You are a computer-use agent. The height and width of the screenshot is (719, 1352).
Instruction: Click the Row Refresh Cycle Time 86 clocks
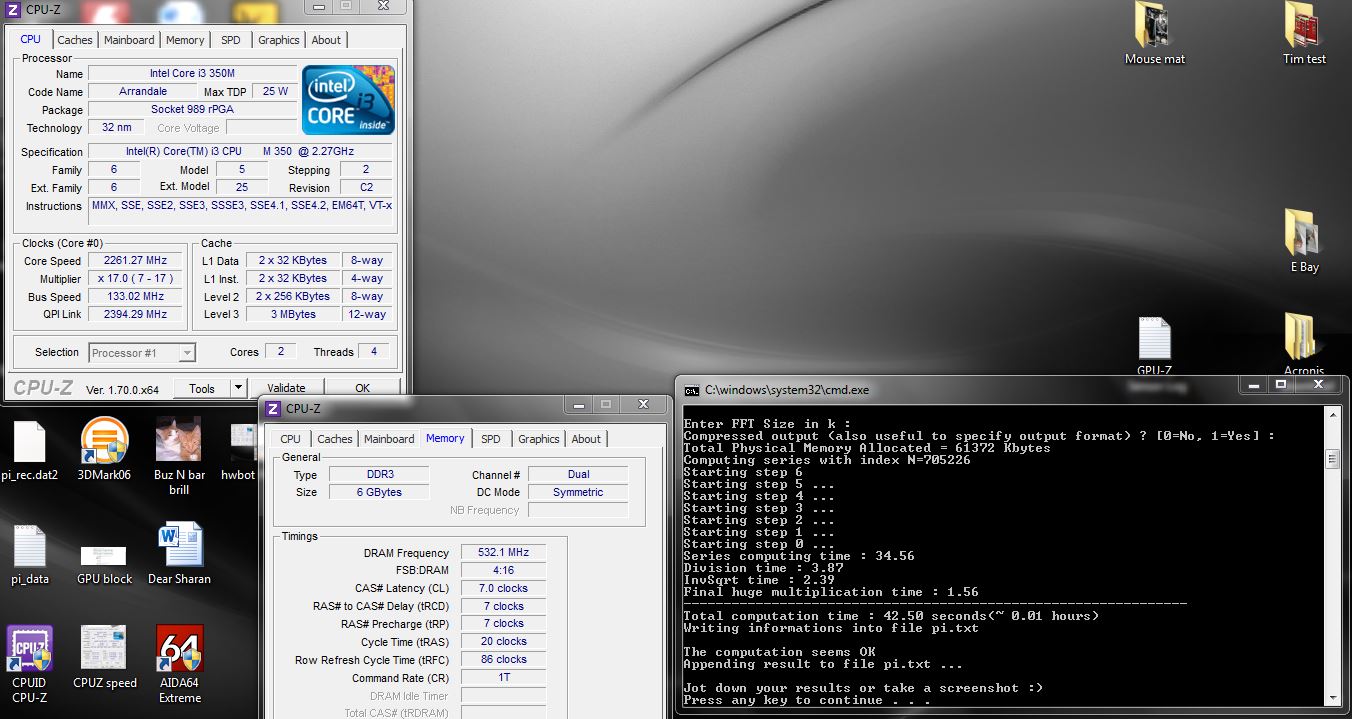(504, 659)
